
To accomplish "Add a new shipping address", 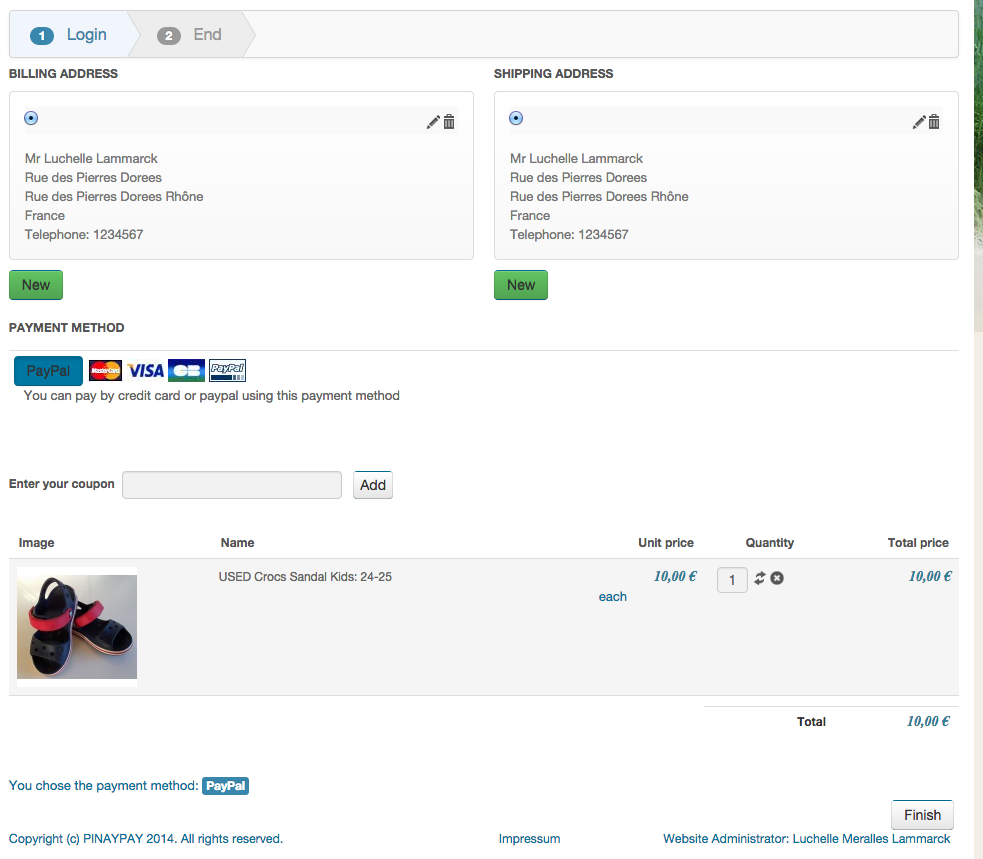I will click(x=521, y=285).
